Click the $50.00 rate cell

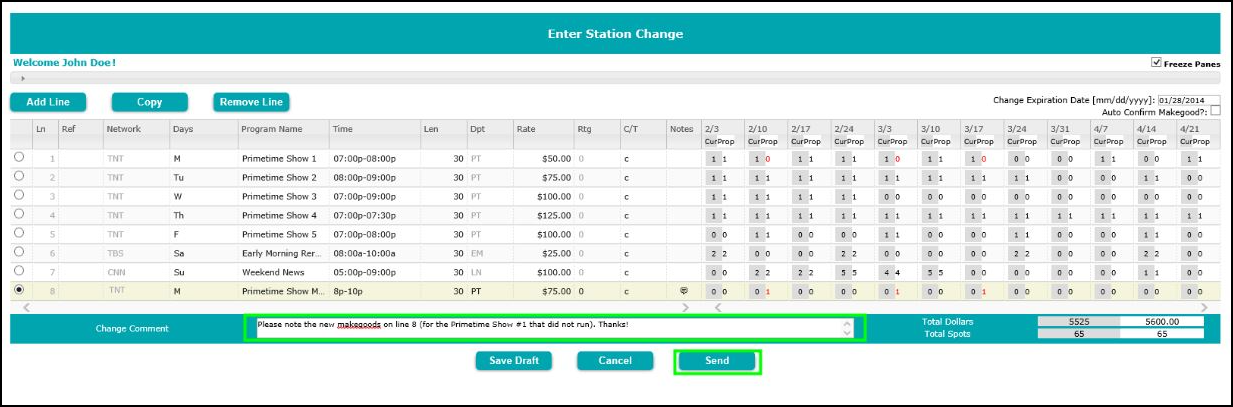coord(543,158)
